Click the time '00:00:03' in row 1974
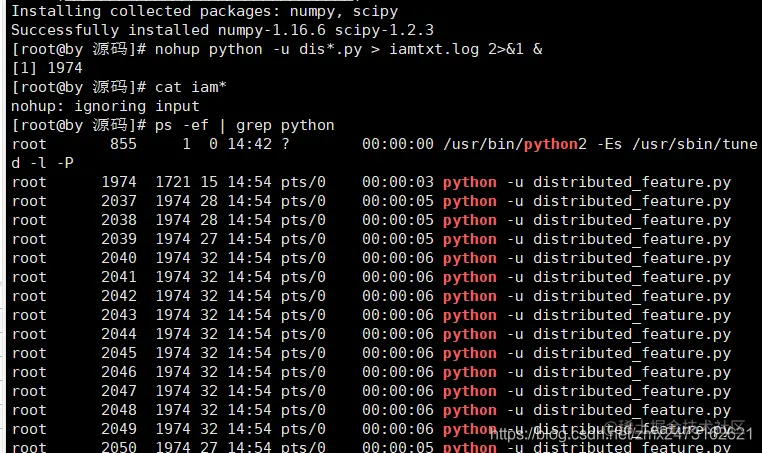762x453 pixels. tap(398, 182)
